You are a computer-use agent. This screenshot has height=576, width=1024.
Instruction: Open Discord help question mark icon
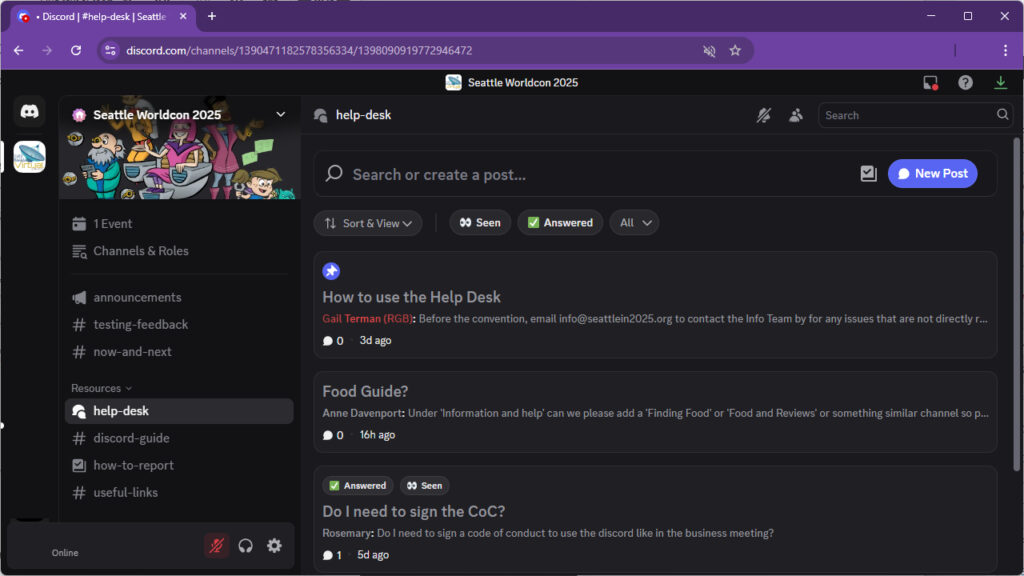tap(965, 83)
